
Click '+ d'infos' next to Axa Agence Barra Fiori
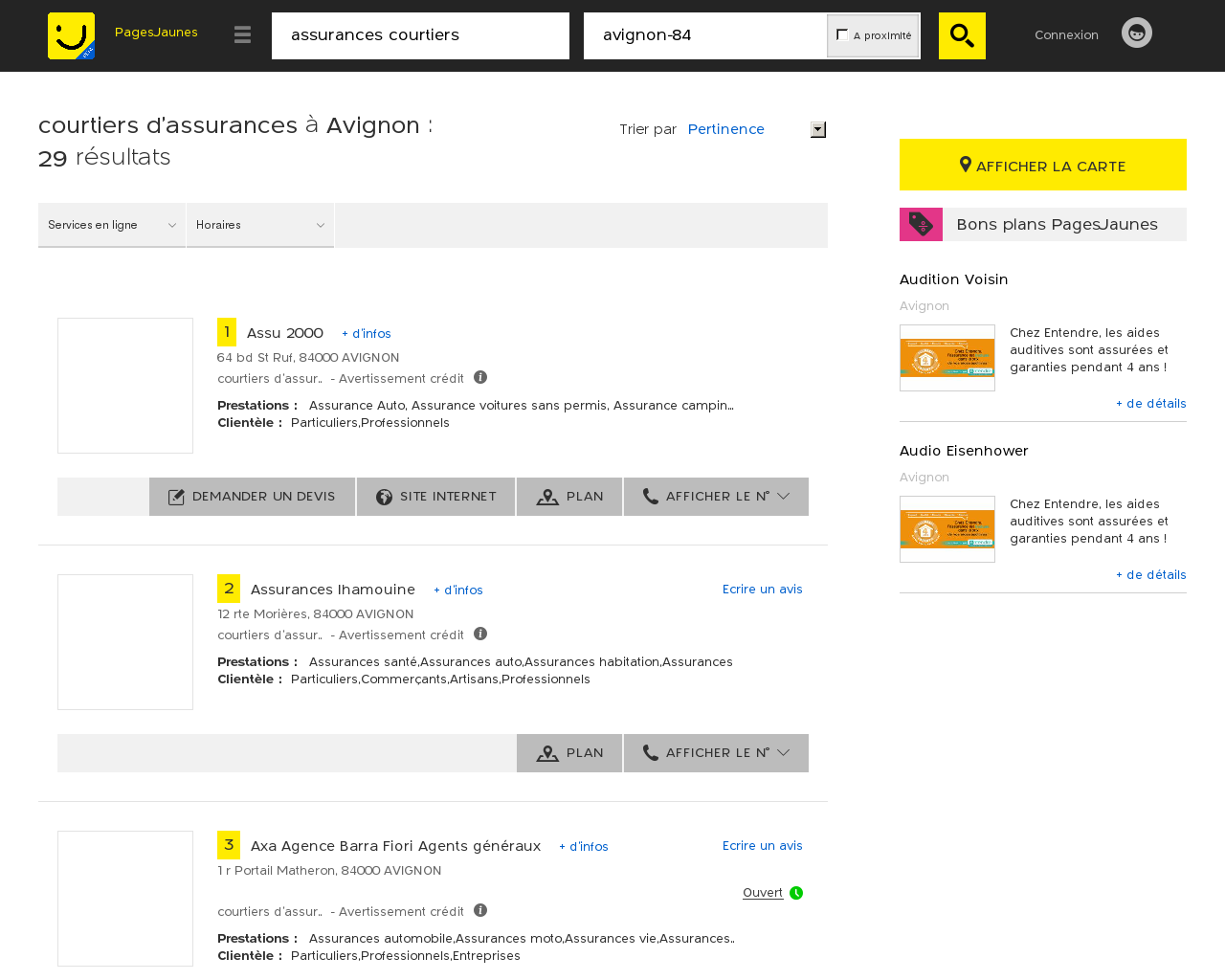coord(584,847)
